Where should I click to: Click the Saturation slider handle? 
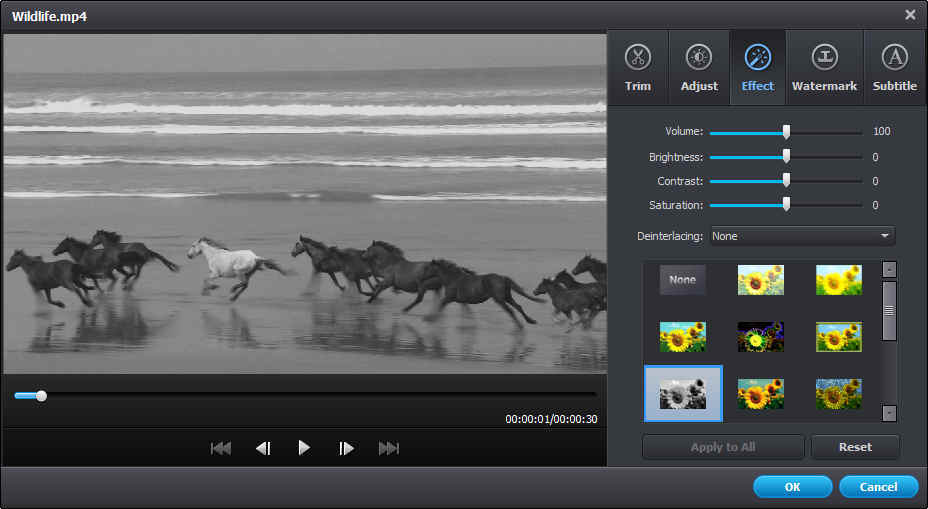[786, 204]
